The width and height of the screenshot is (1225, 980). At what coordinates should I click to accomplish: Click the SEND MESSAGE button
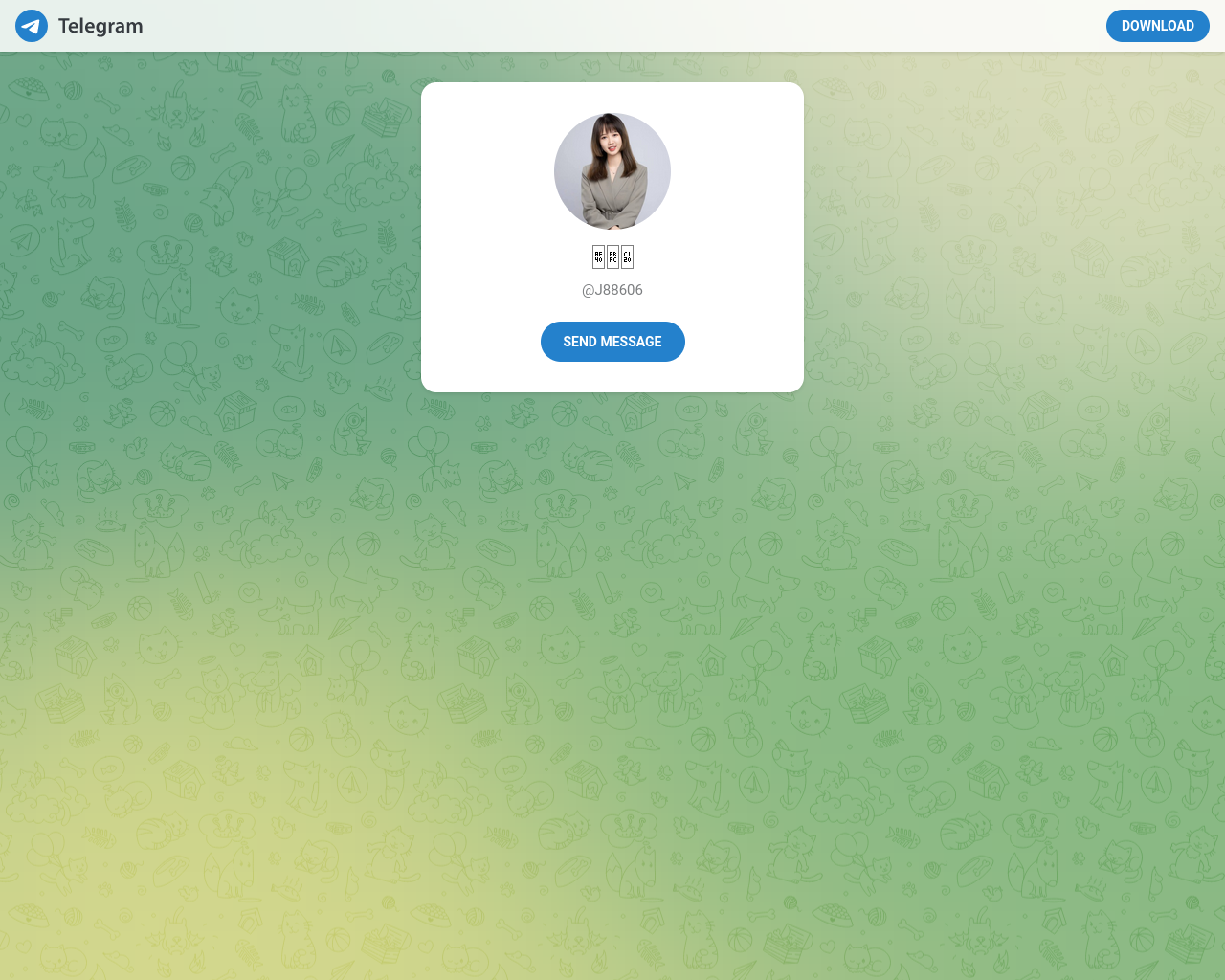click(612, 342)
